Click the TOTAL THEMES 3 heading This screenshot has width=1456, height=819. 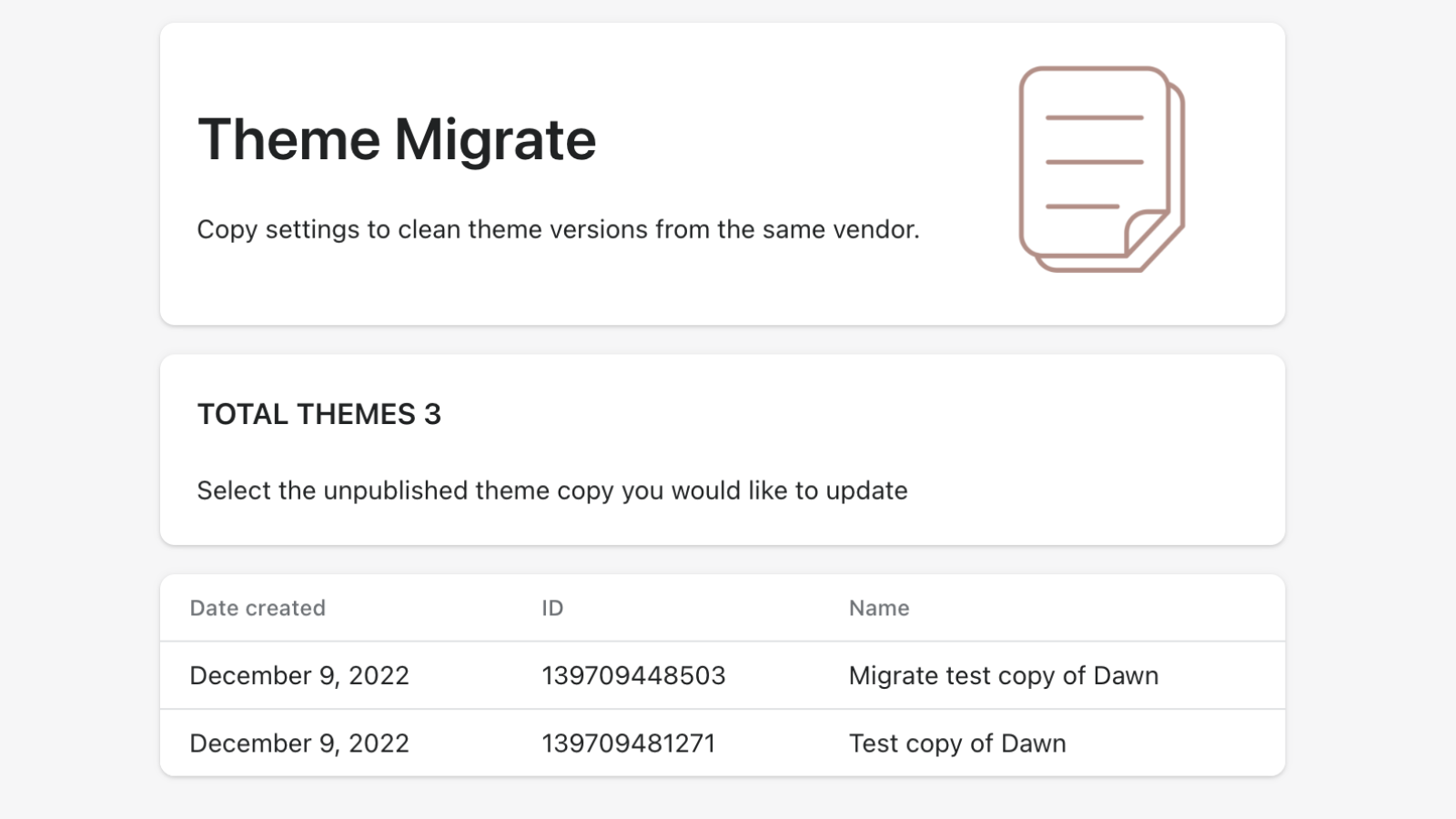point(319,414)
